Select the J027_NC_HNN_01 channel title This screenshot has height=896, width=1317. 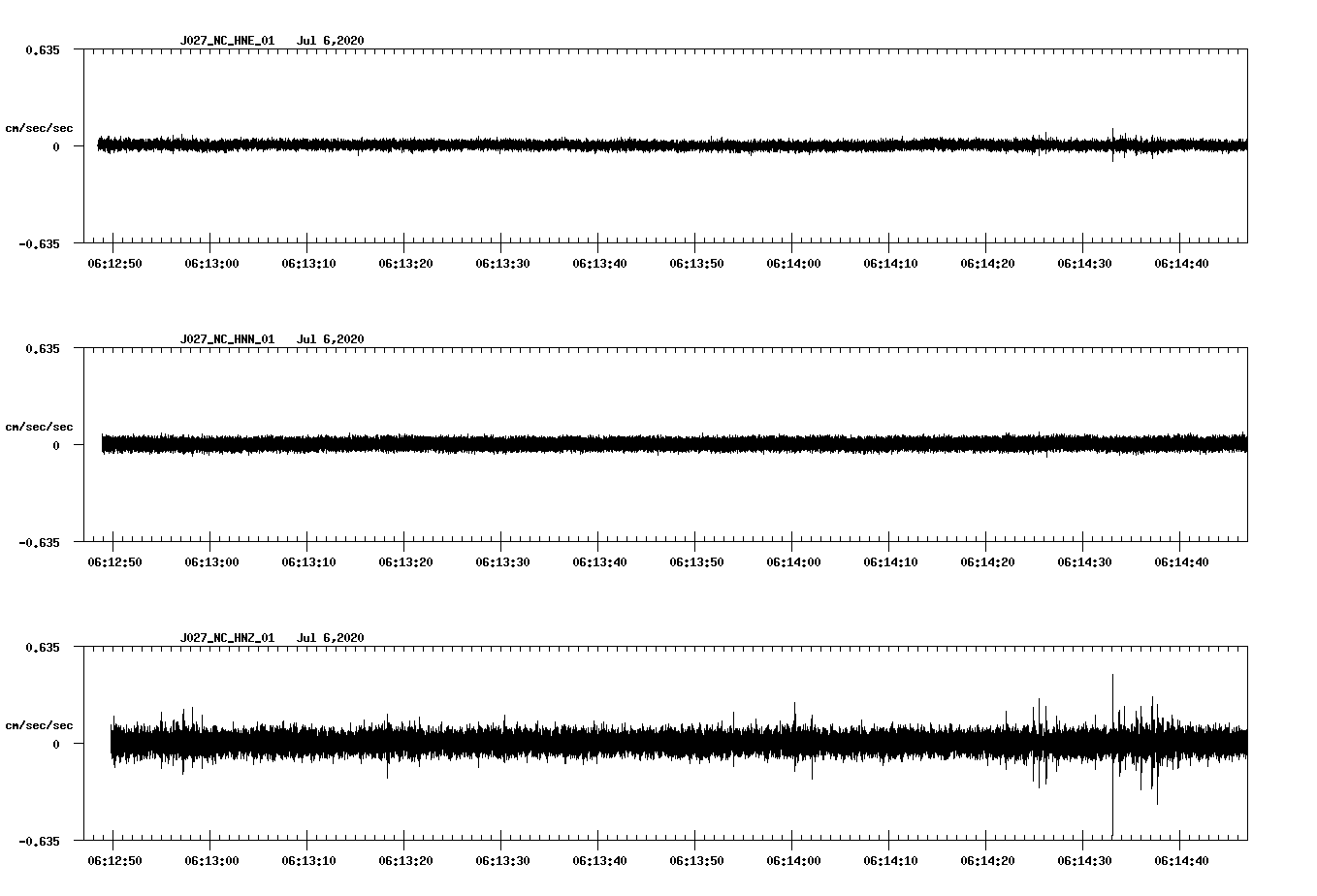[227, 339]
